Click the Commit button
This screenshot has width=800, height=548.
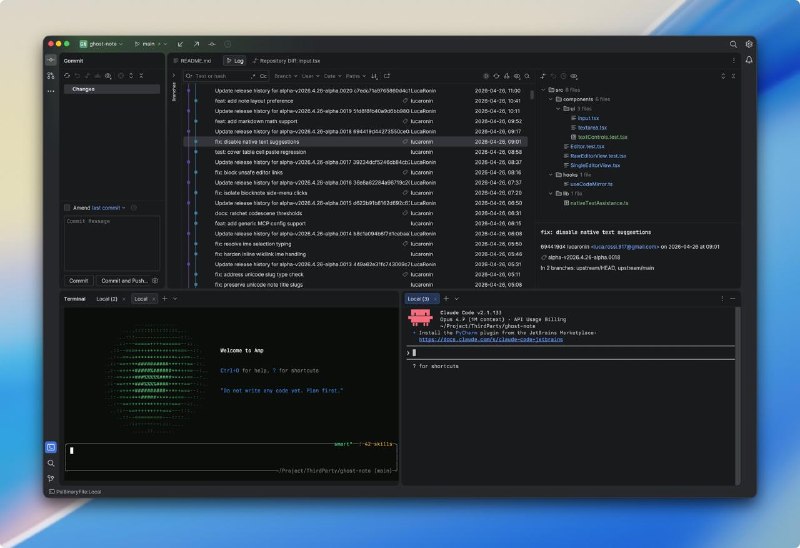pyautogui.click(x=79, y=281)
